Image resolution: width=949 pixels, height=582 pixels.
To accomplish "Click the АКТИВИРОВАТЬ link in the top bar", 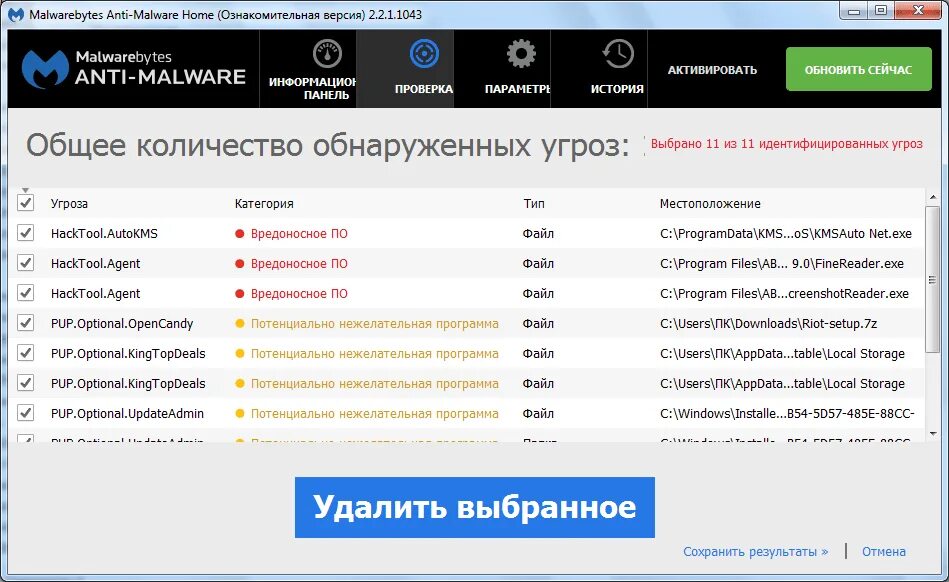I will pos(712,70).
